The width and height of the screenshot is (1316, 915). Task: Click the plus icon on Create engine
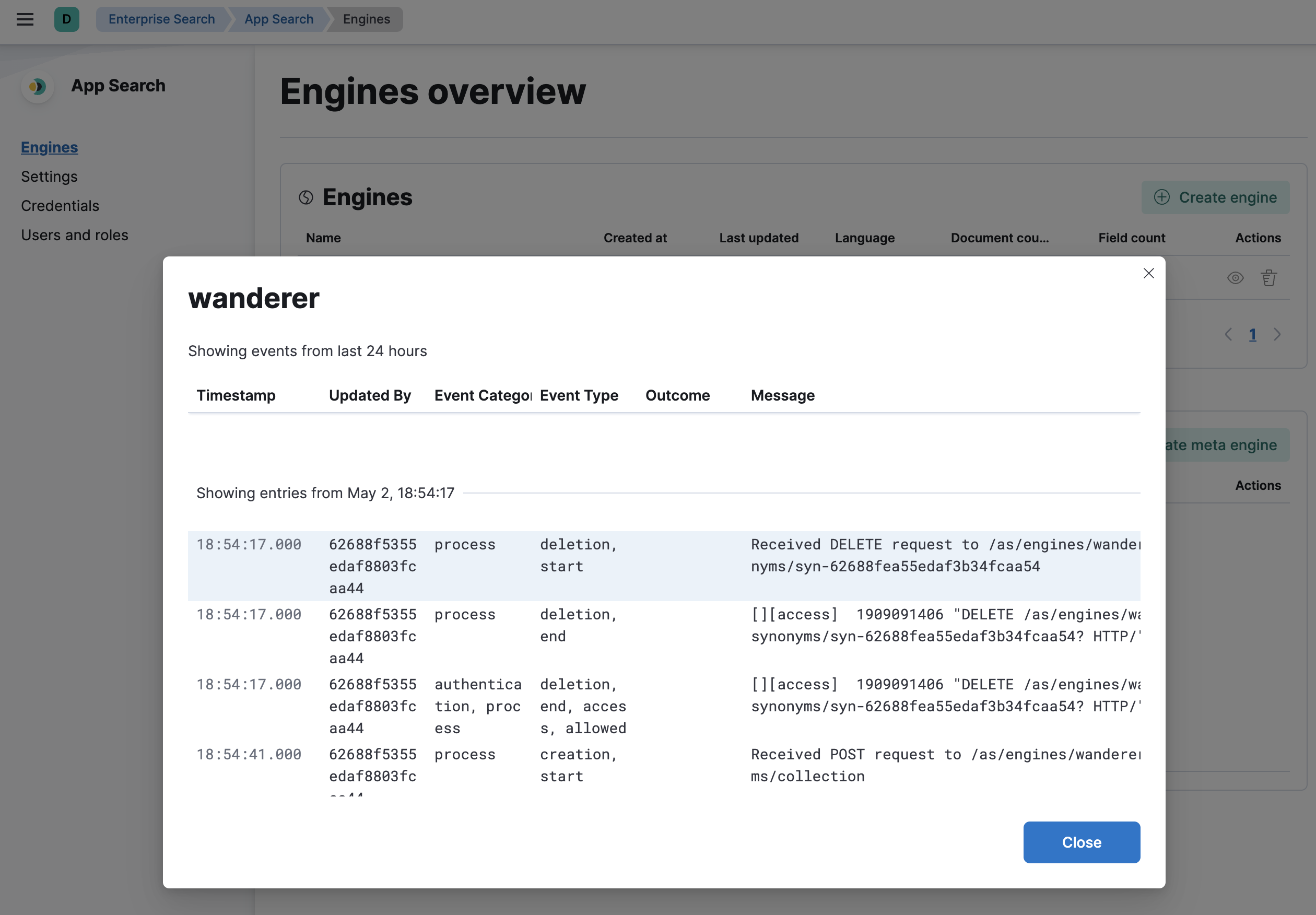1162,197
